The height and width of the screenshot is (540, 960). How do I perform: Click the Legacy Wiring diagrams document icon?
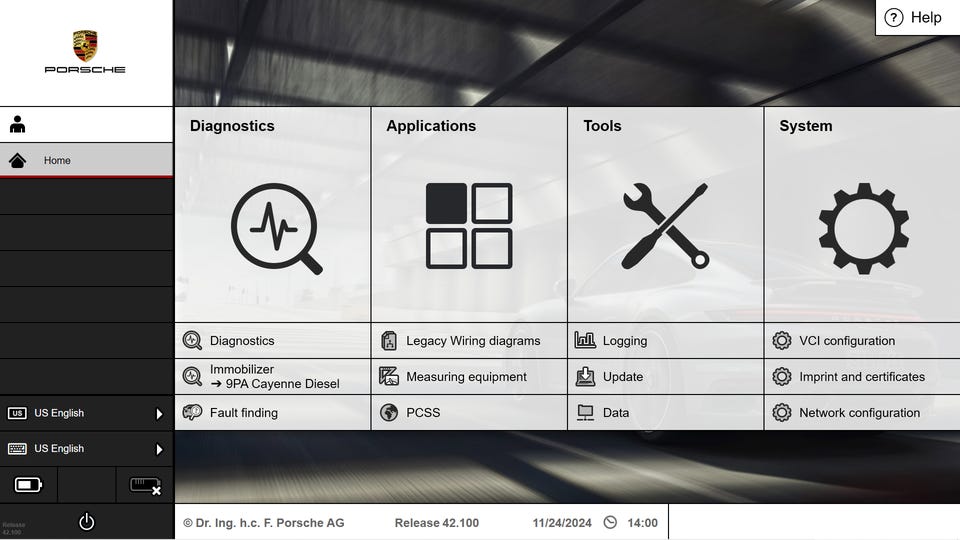coord(389,340)
